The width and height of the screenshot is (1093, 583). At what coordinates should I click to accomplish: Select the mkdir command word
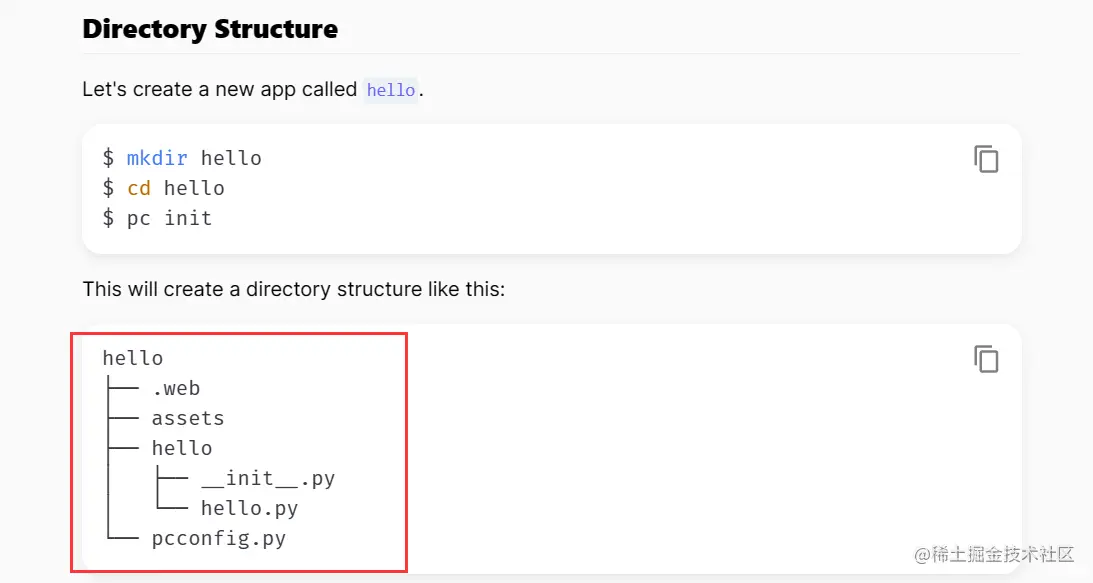point(157,158)
